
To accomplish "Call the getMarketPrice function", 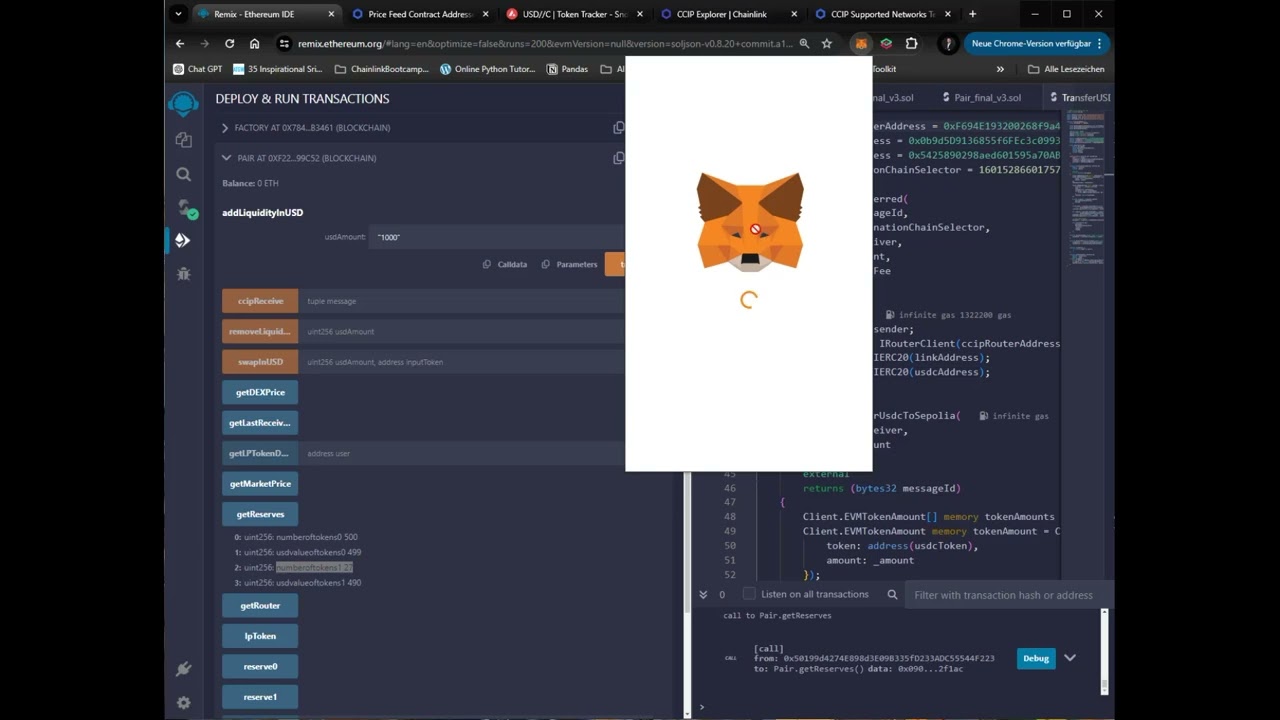I will pyautogui.click(x=260, y=484).
